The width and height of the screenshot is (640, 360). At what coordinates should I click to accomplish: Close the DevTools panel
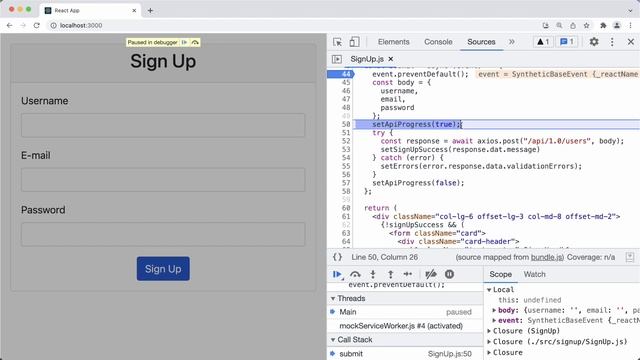[631, 42]
